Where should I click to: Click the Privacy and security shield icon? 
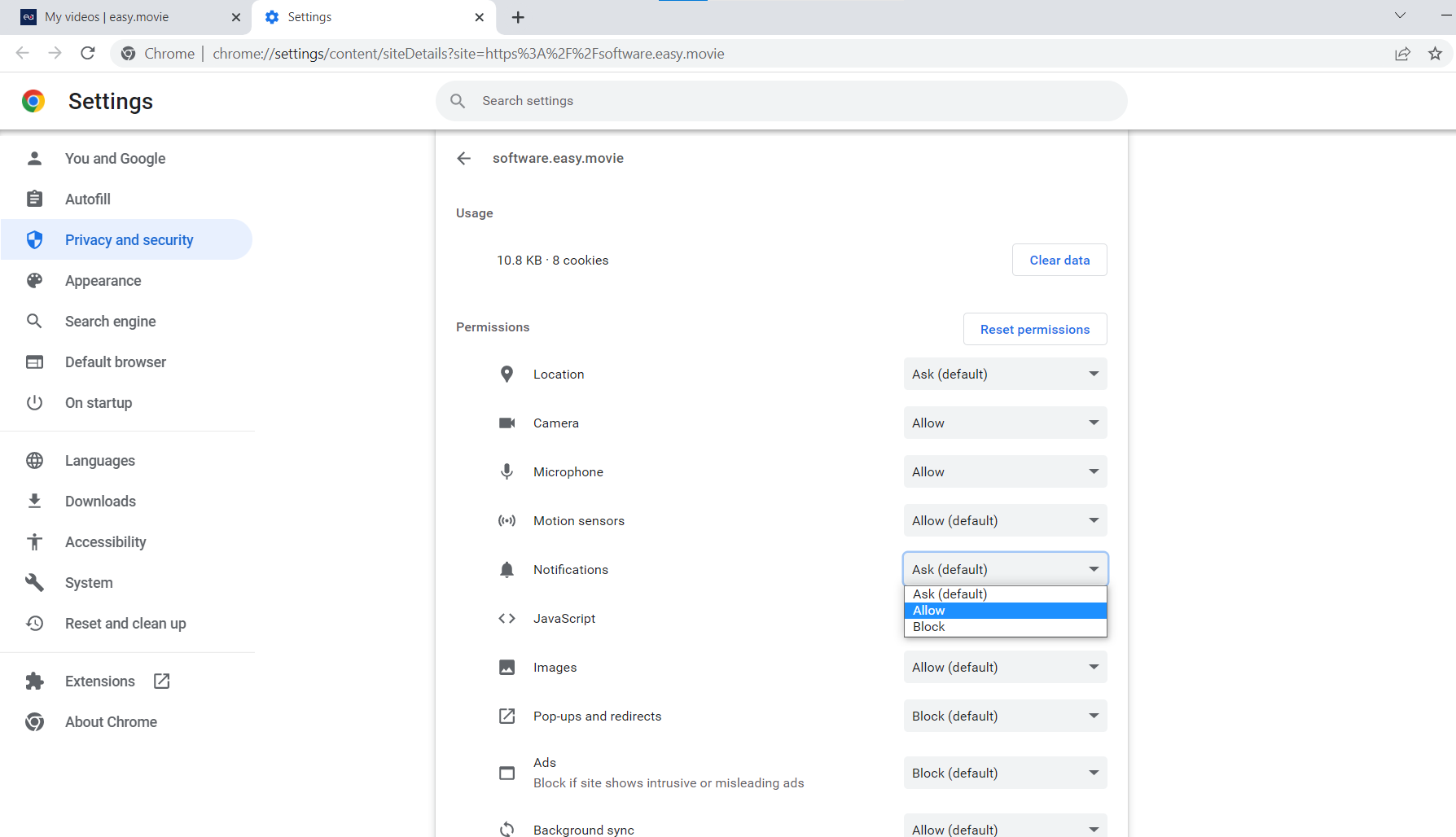point(34,239)
